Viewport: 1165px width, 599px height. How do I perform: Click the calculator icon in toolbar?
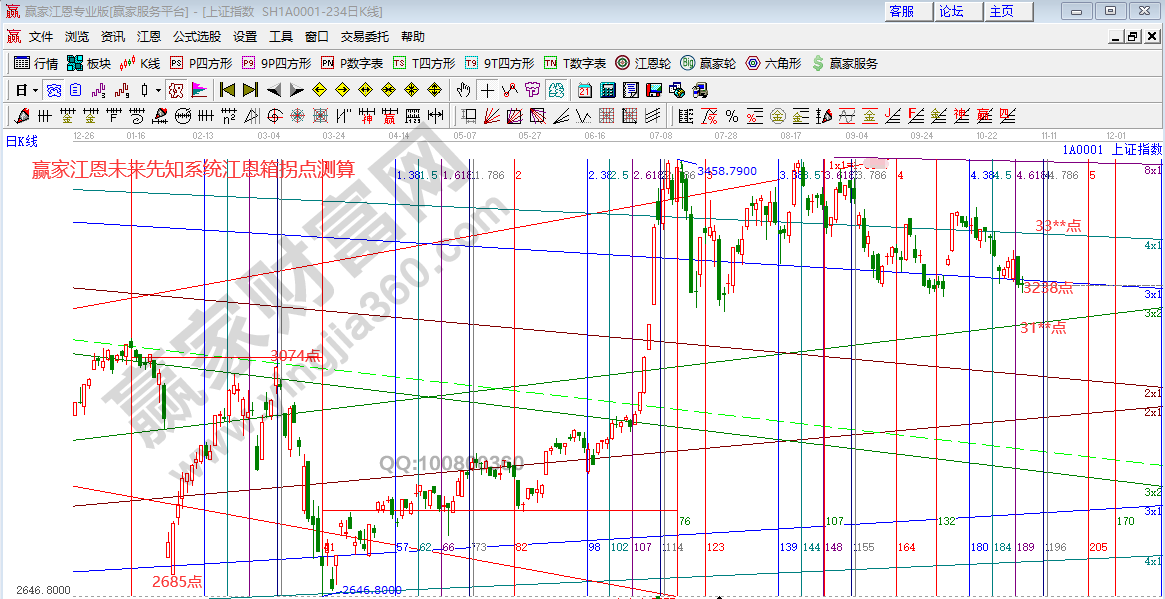pyautogui.click(x=607, y=90)
